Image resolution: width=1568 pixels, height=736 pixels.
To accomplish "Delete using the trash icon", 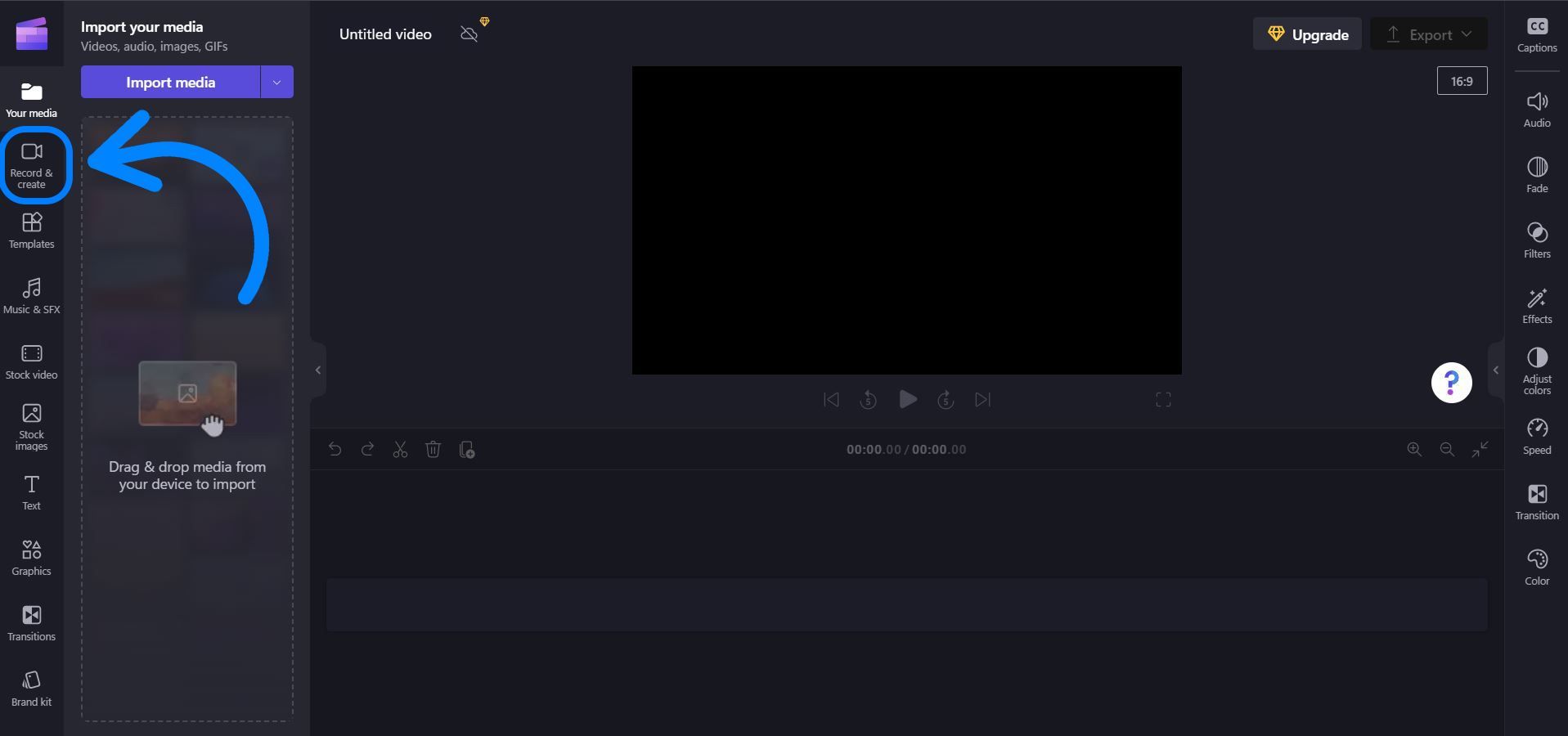I will coord(434,450).
